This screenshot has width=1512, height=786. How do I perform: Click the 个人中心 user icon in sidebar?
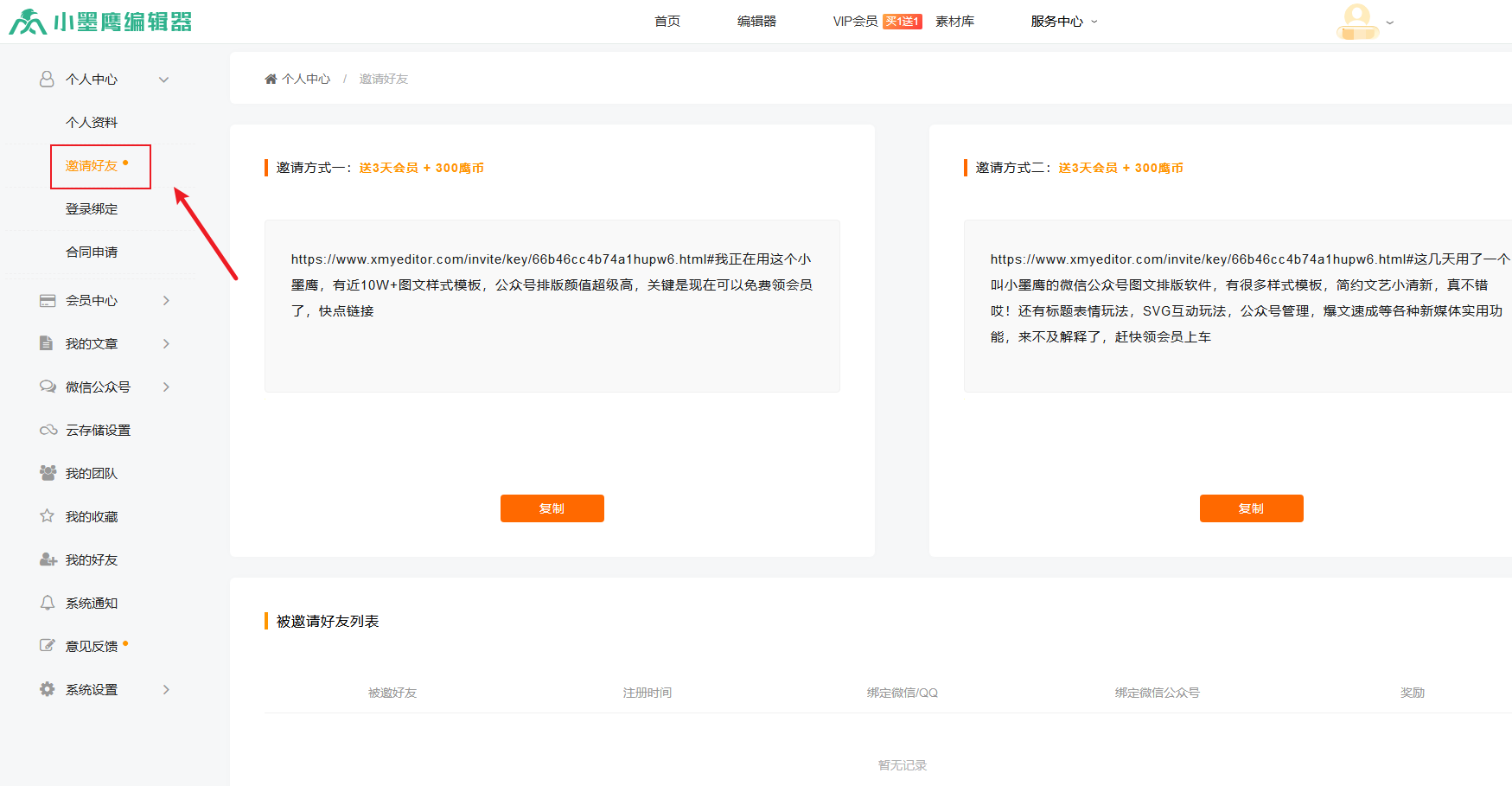[x=47, y=79]
